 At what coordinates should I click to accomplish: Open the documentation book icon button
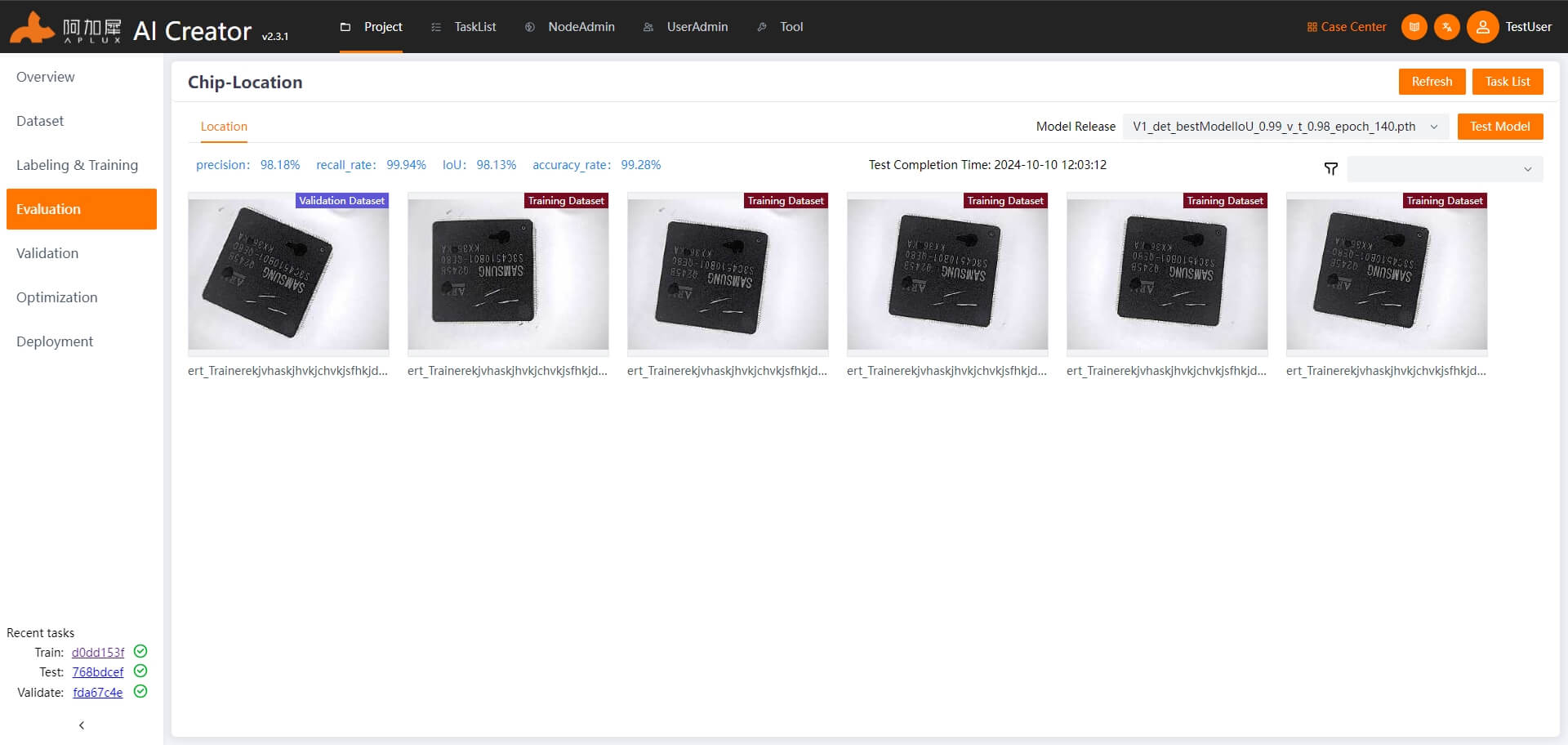coord(1414,27)
